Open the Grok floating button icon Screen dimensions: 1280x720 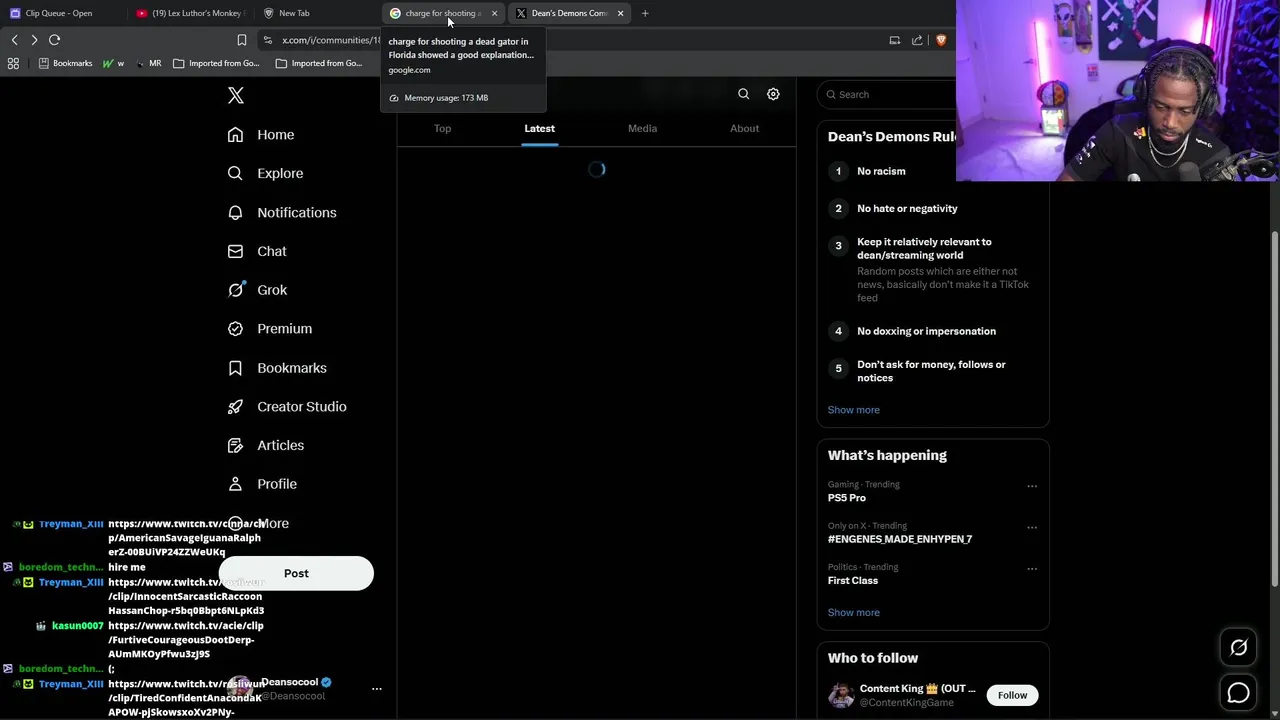(x=1238, y=648)
